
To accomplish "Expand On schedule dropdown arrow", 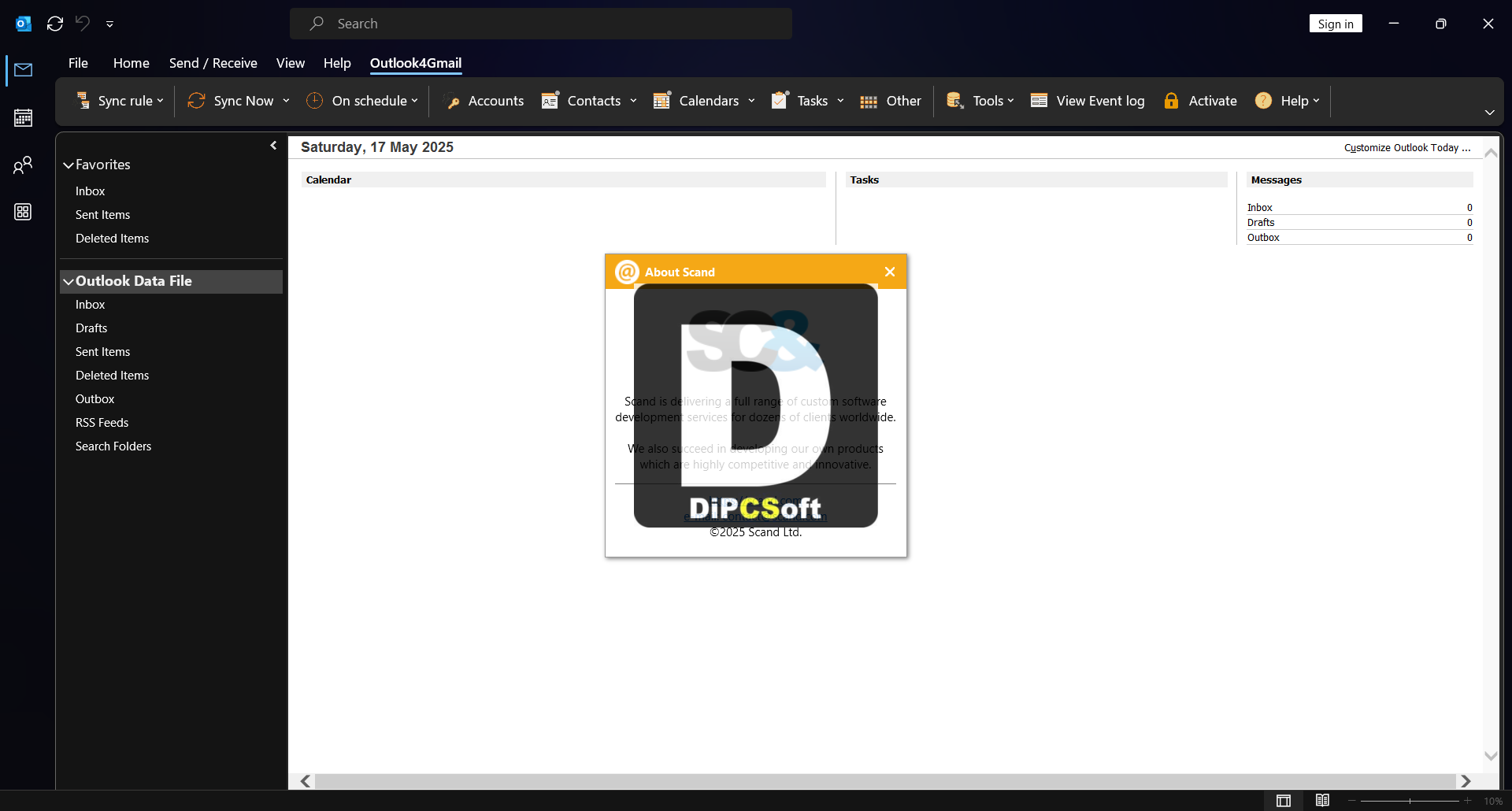I will point(414,101).
